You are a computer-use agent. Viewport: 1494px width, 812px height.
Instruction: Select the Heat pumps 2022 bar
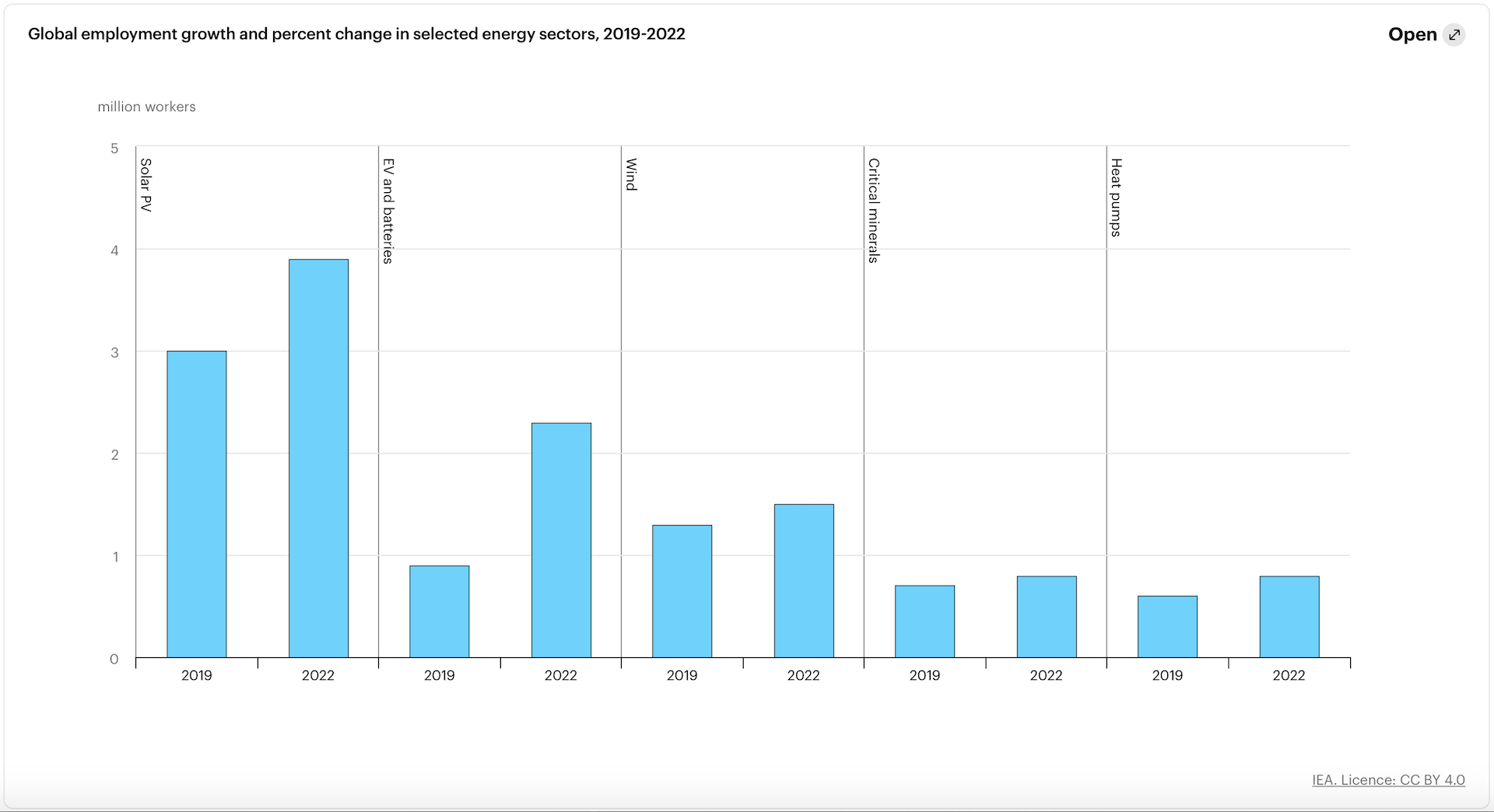1289,617
